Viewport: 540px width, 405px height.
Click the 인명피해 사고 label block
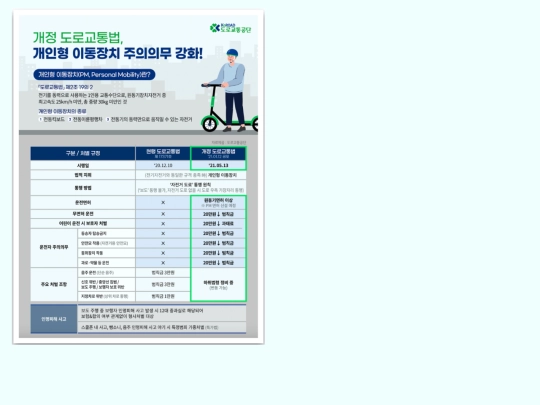(54, 319)
